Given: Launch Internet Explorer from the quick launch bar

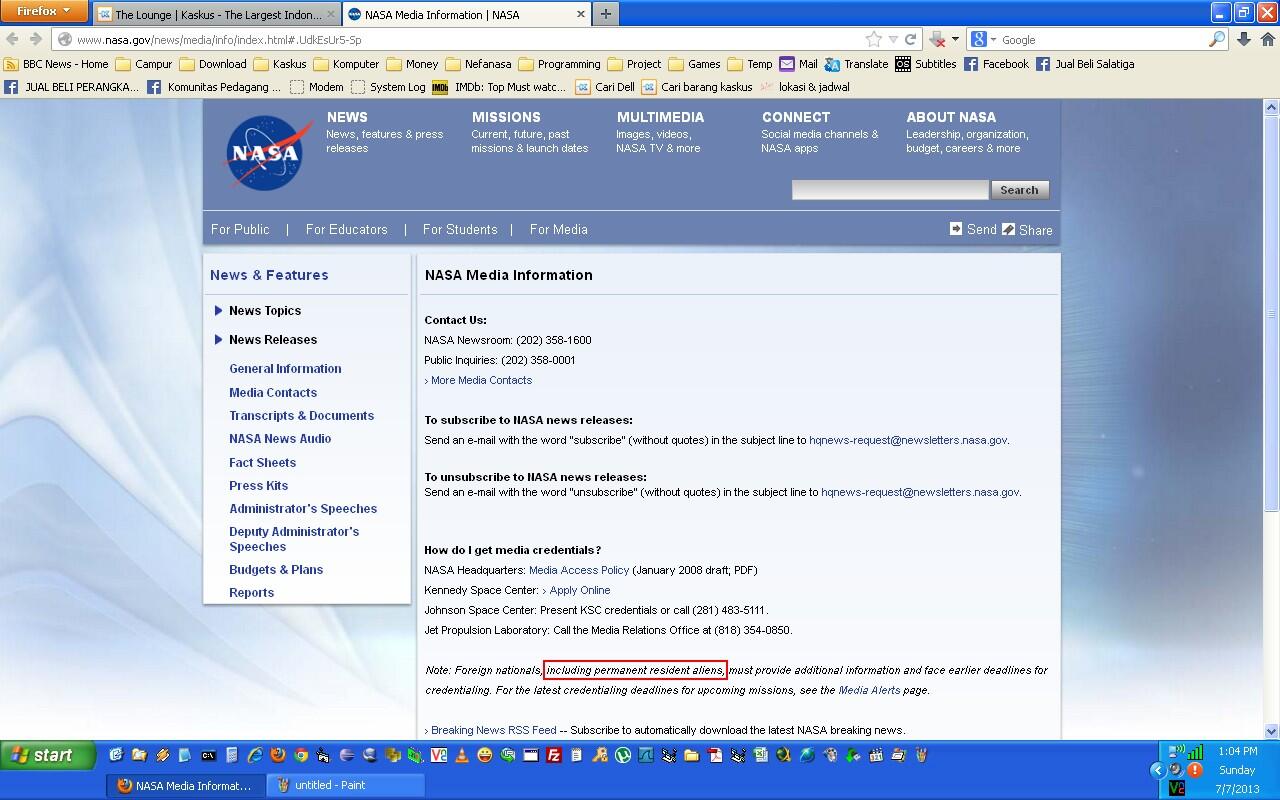Looking at the screenshot, I should (254, 755).
